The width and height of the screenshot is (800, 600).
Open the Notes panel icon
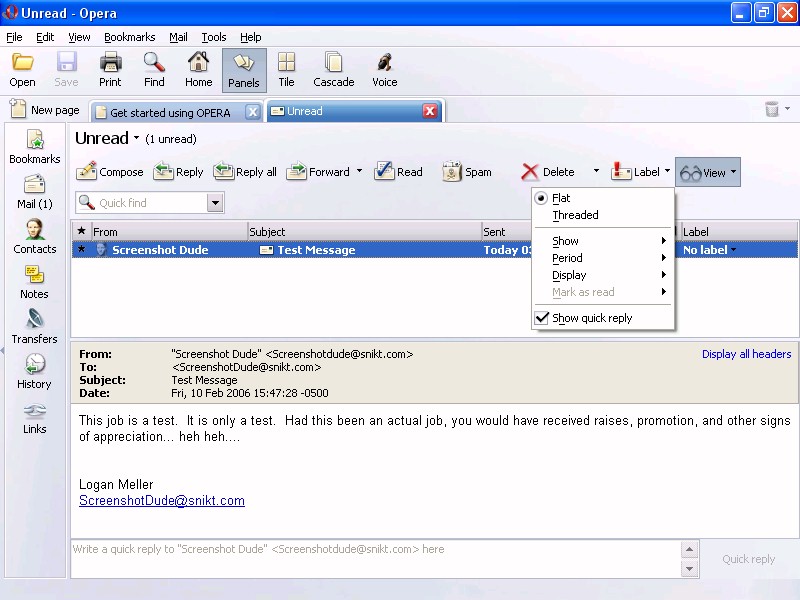click(x=34, y=274)
